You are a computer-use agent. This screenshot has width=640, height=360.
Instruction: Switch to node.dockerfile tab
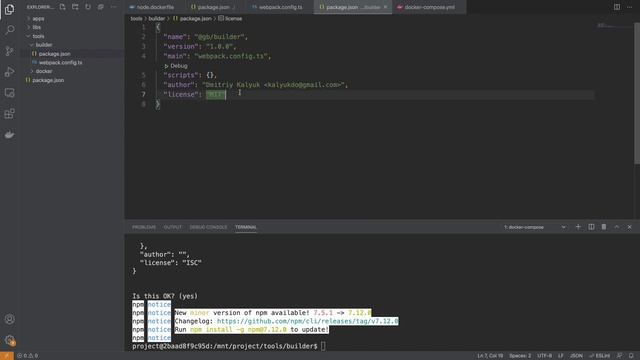pos(155,7)
